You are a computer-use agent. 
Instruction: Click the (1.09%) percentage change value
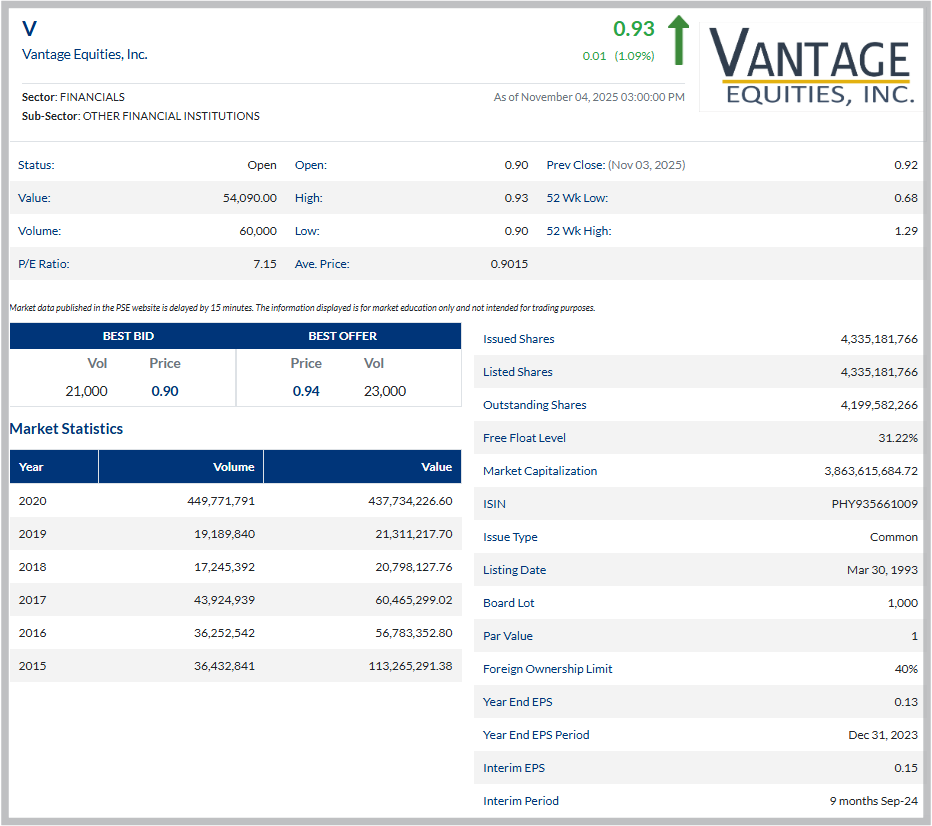[634, 56]
